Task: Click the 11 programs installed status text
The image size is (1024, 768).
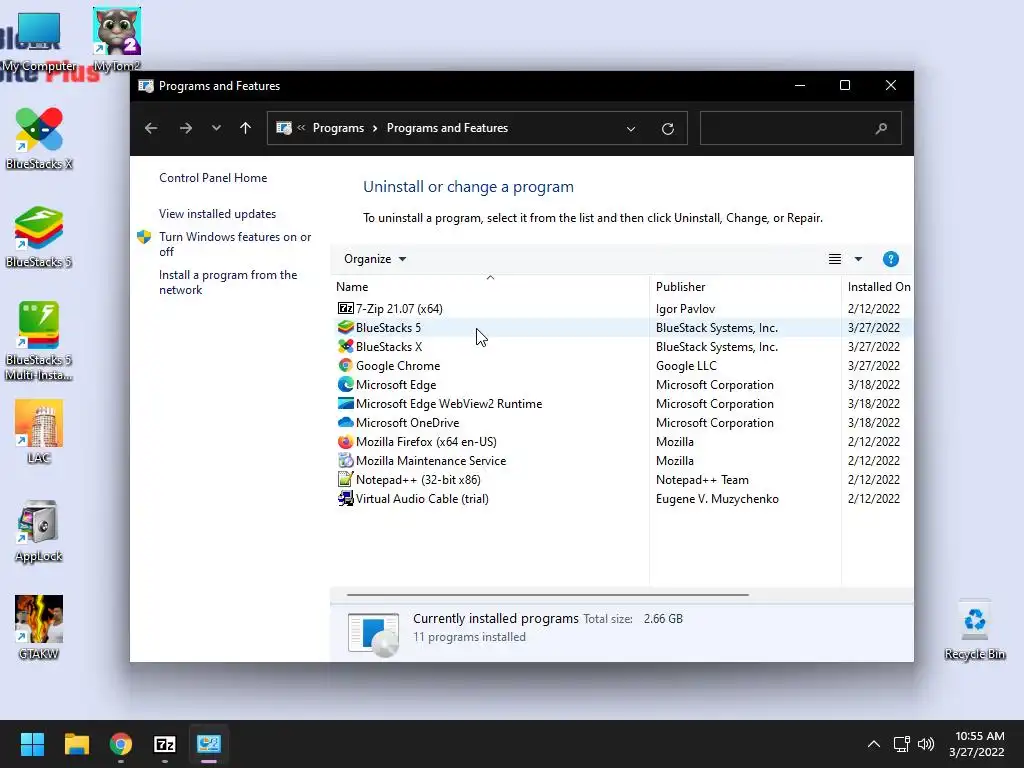Action: click(469, 637)
